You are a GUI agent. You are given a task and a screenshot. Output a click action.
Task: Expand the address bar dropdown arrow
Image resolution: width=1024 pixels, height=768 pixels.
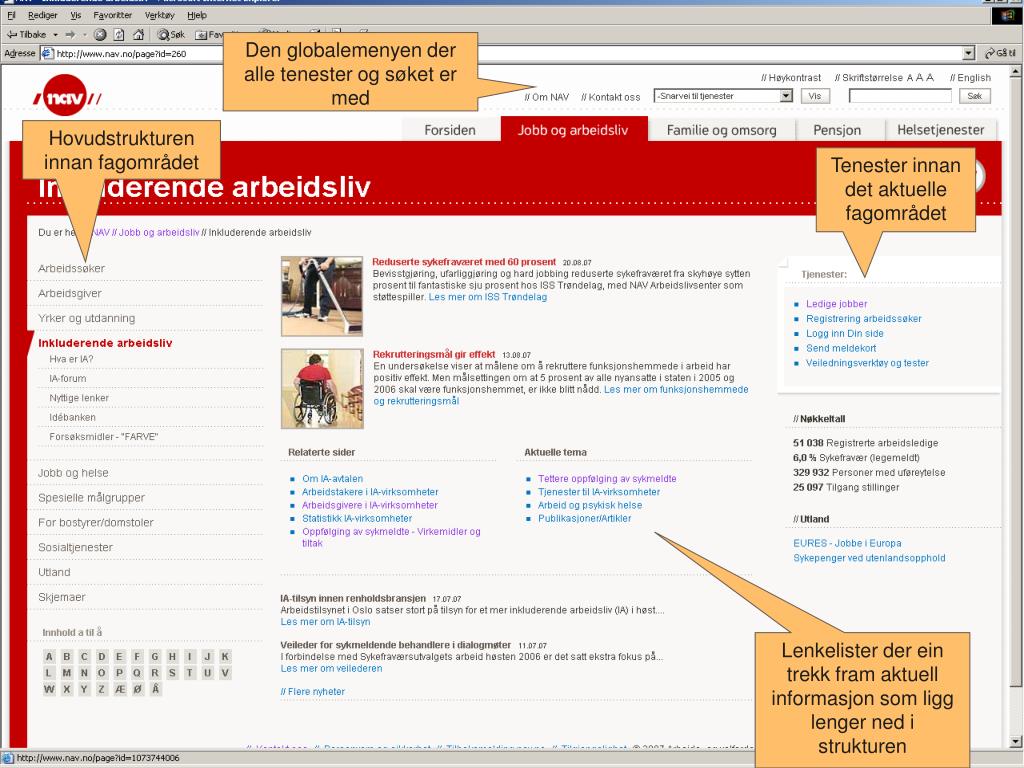click(969, 54)
